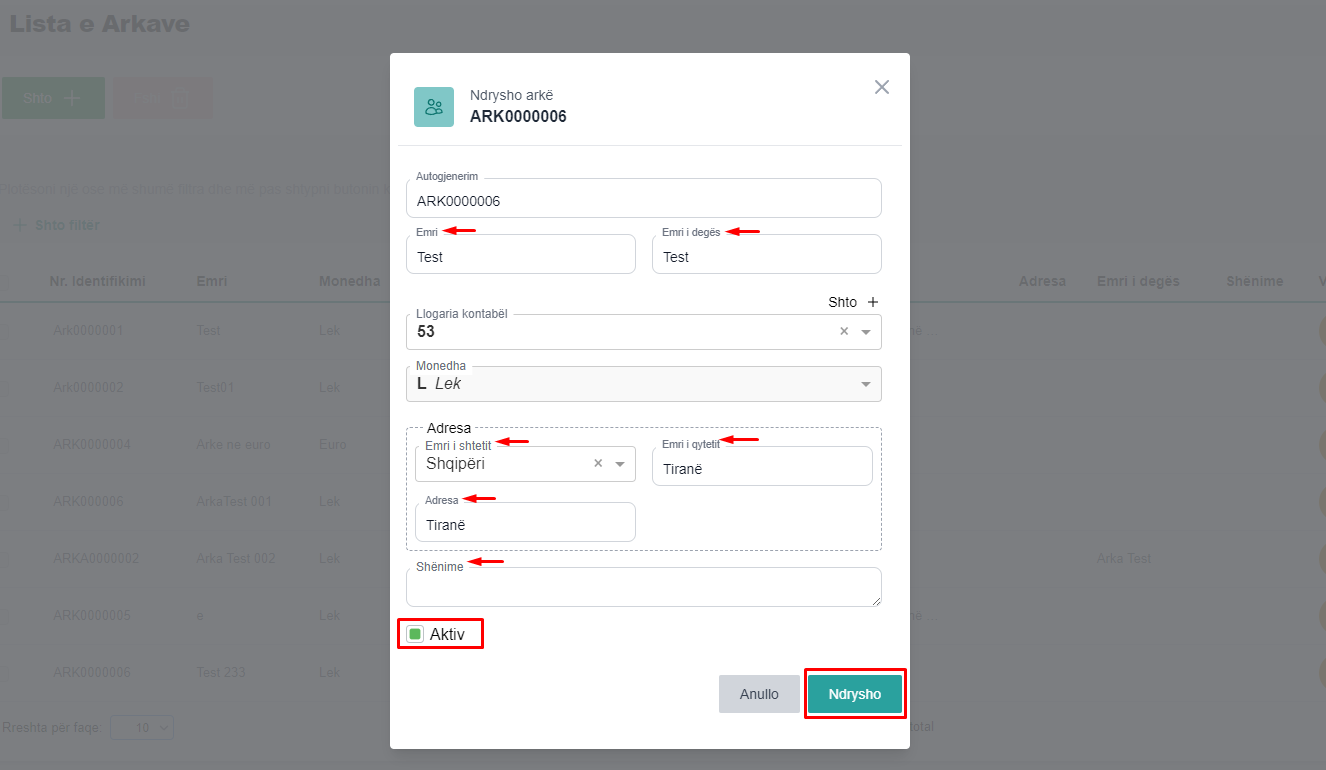Click the plus icon next to Shto
The image size is (1326, 770).
[872, 302]
